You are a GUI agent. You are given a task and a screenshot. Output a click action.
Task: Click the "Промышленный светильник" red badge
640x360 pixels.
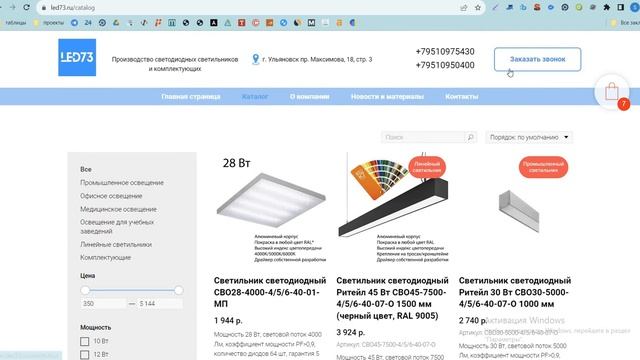click(543, 167)
